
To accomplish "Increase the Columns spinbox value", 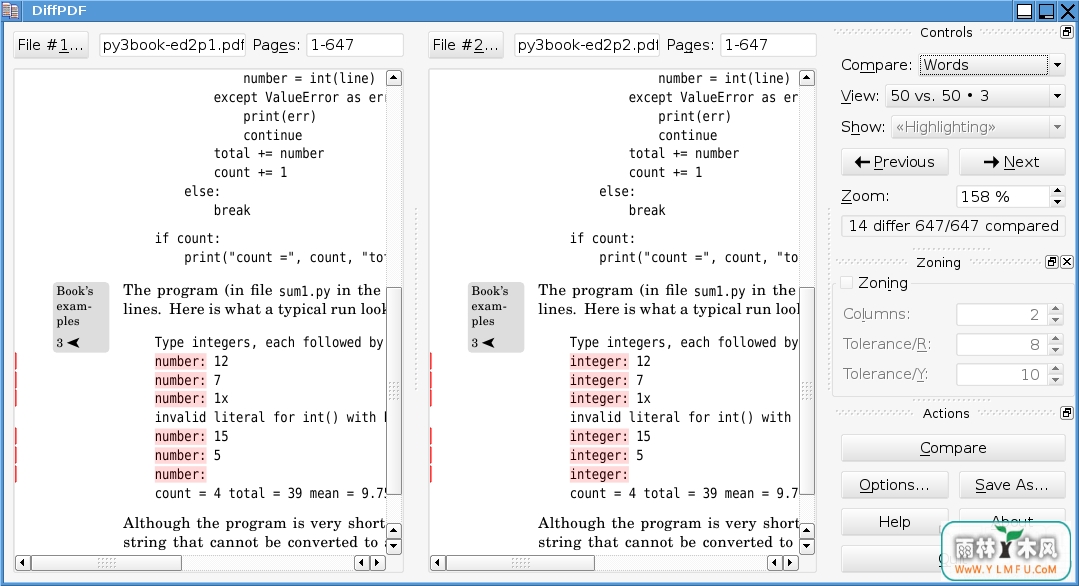I will (1056, 309).
